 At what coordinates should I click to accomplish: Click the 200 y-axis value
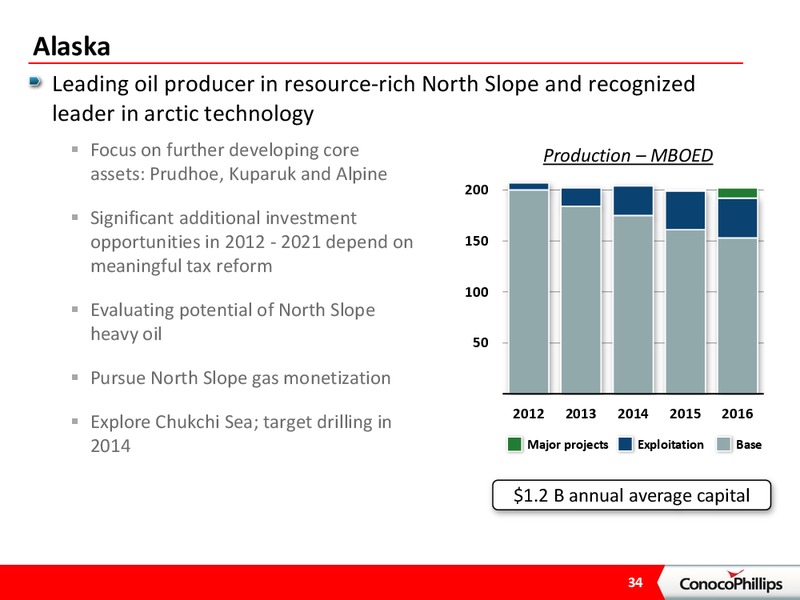[477, 190]
